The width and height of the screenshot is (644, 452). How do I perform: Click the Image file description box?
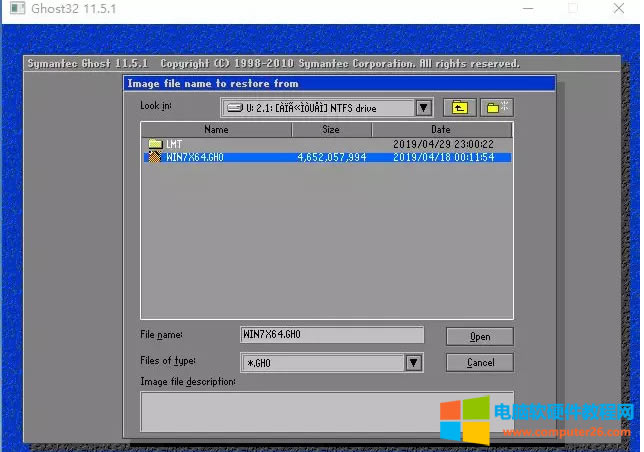[x=327, y=411]
